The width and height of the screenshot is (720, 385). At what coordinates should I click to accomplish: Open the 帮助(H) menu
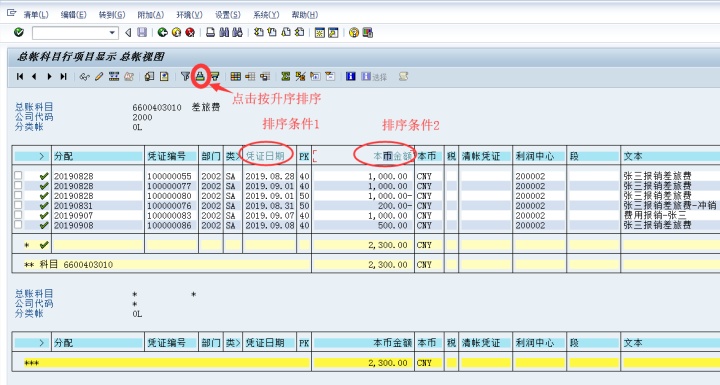coord(304,15)
